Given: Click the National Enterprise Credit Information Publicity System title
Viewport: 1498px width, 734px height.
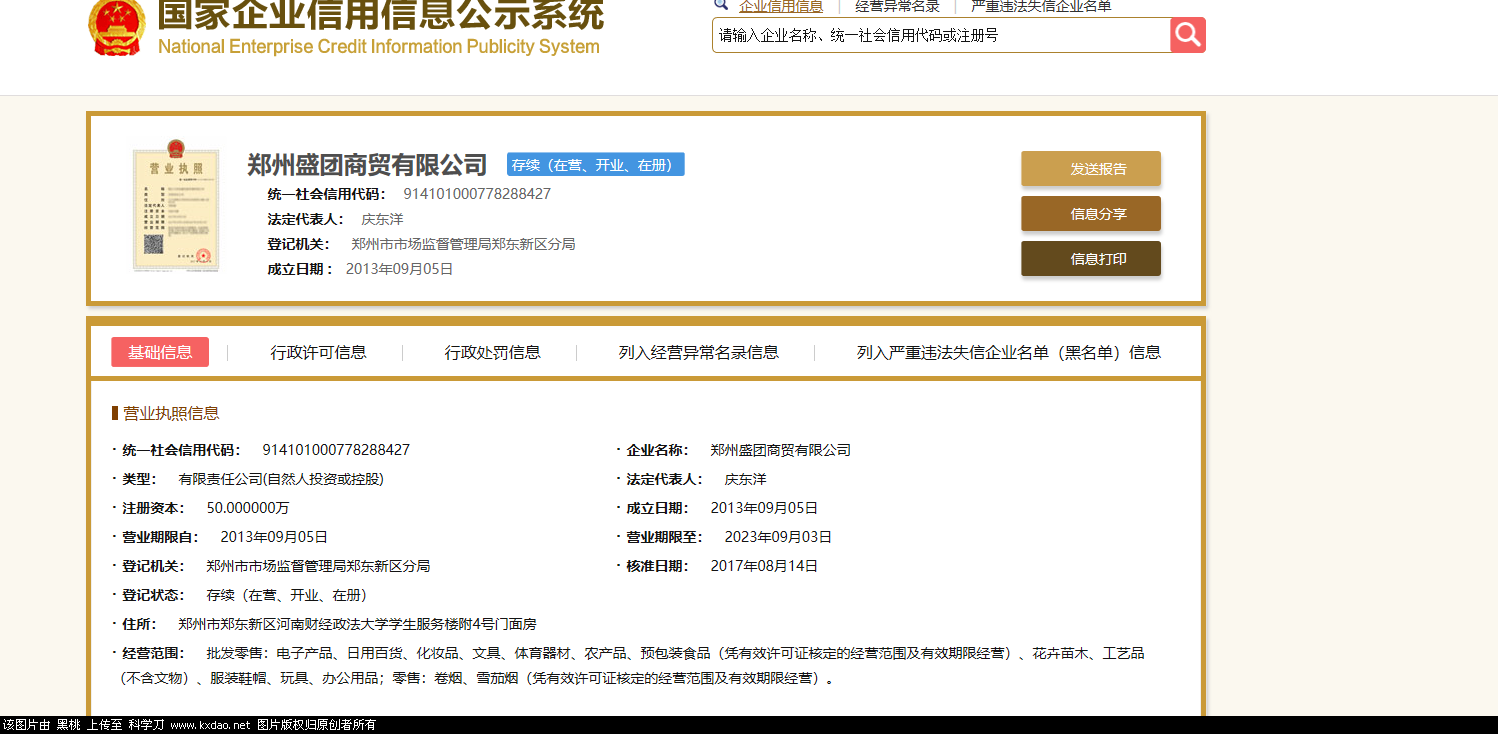Looking at the screenshot, I should (x=379, y=46).
